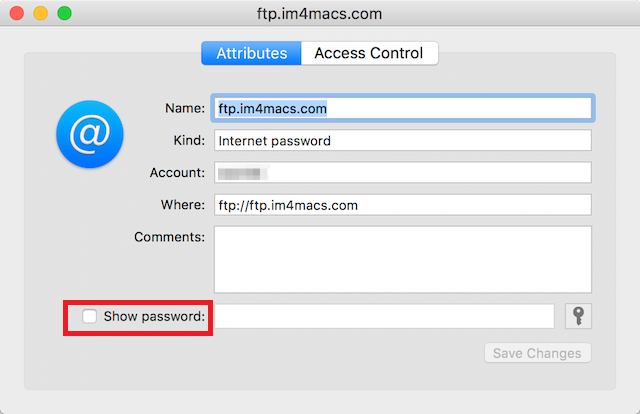Click the Account: label
The width and height of the screenshot is (640, 414).
tap(177, 173)
